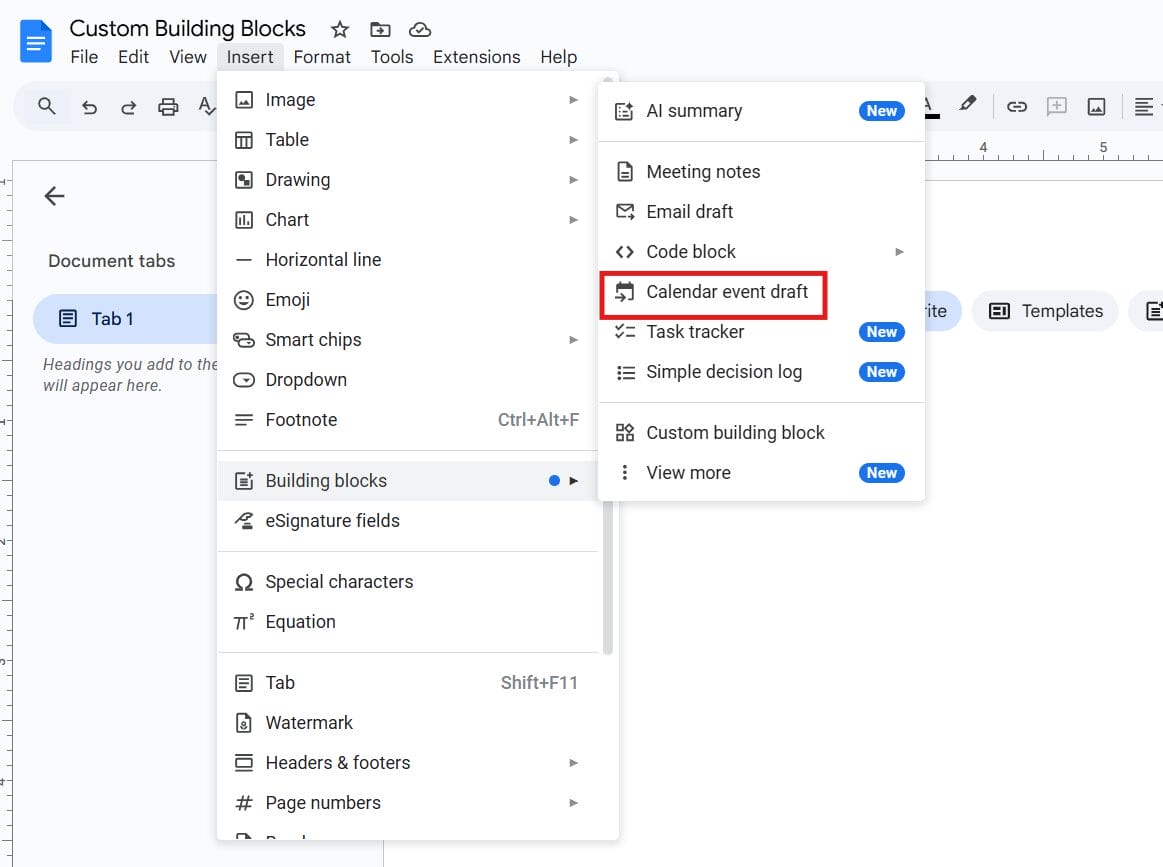This screenshot has width=1163, height=867.
Task: Insert a Footnote
Action: pos(407,420)
